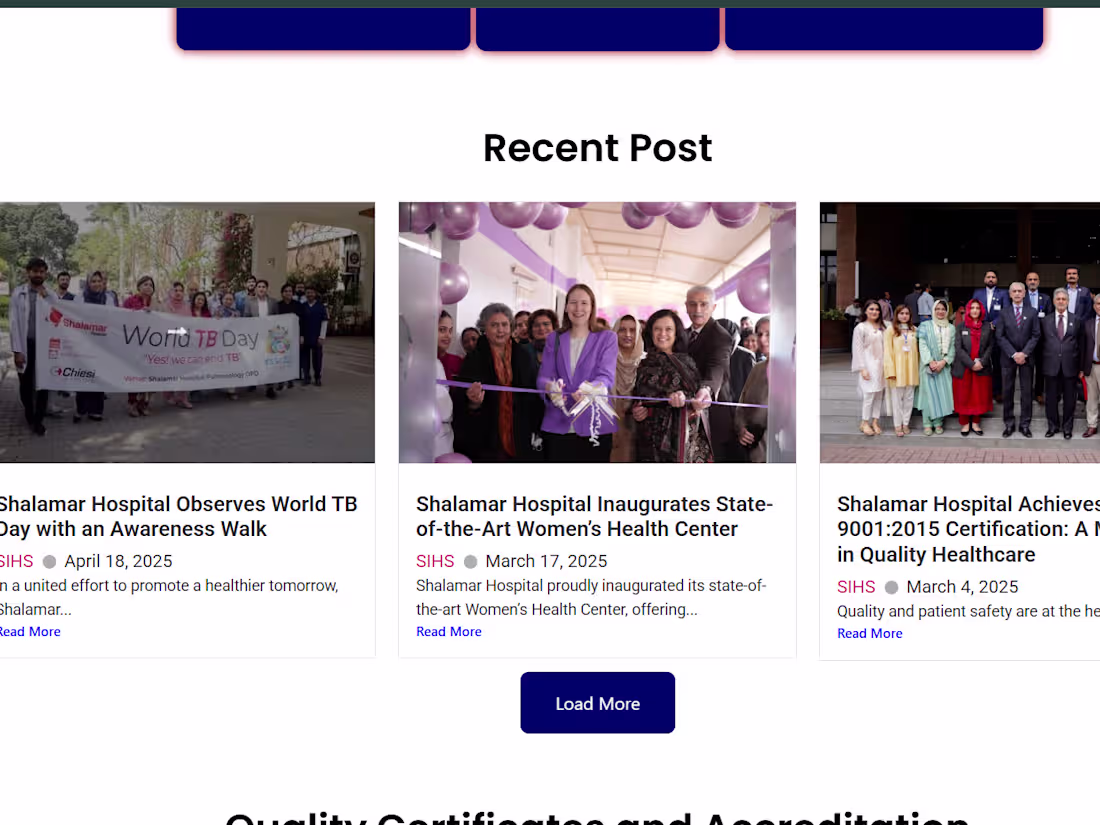Click the gray dot beside March 17, 2025
The width and height of the screenshot is (1100, 825).
coord(469,561)
